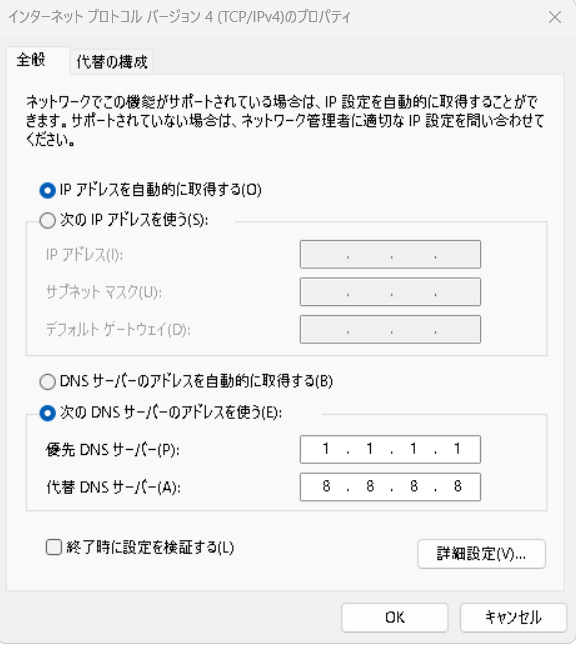Click last octet of 代替 DNS サーバー
Screen dimensions: 576x645
point(457,487)
